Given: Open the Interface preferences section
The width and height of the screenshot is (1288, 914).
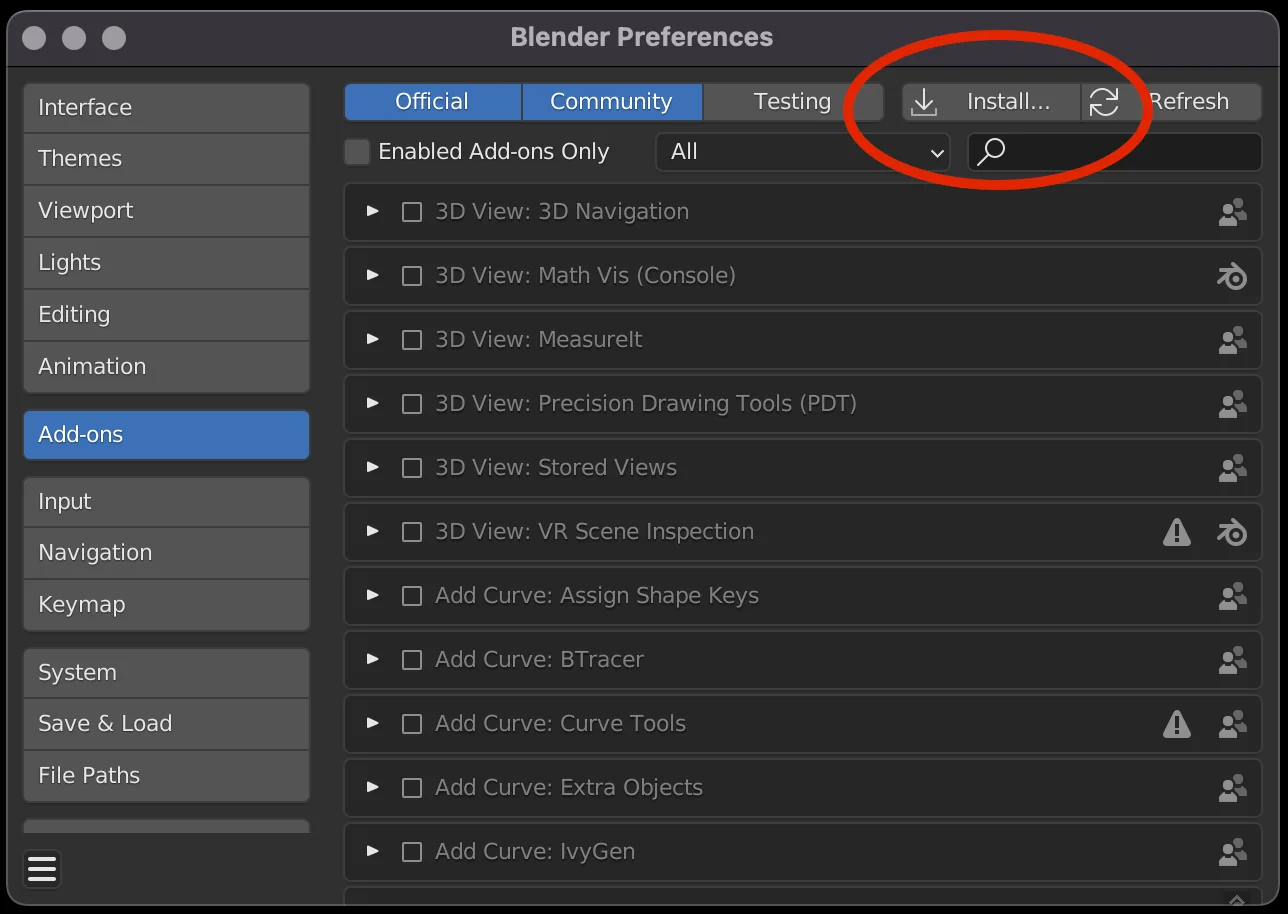Looking at the screenshot, I should tap(166, 107).
